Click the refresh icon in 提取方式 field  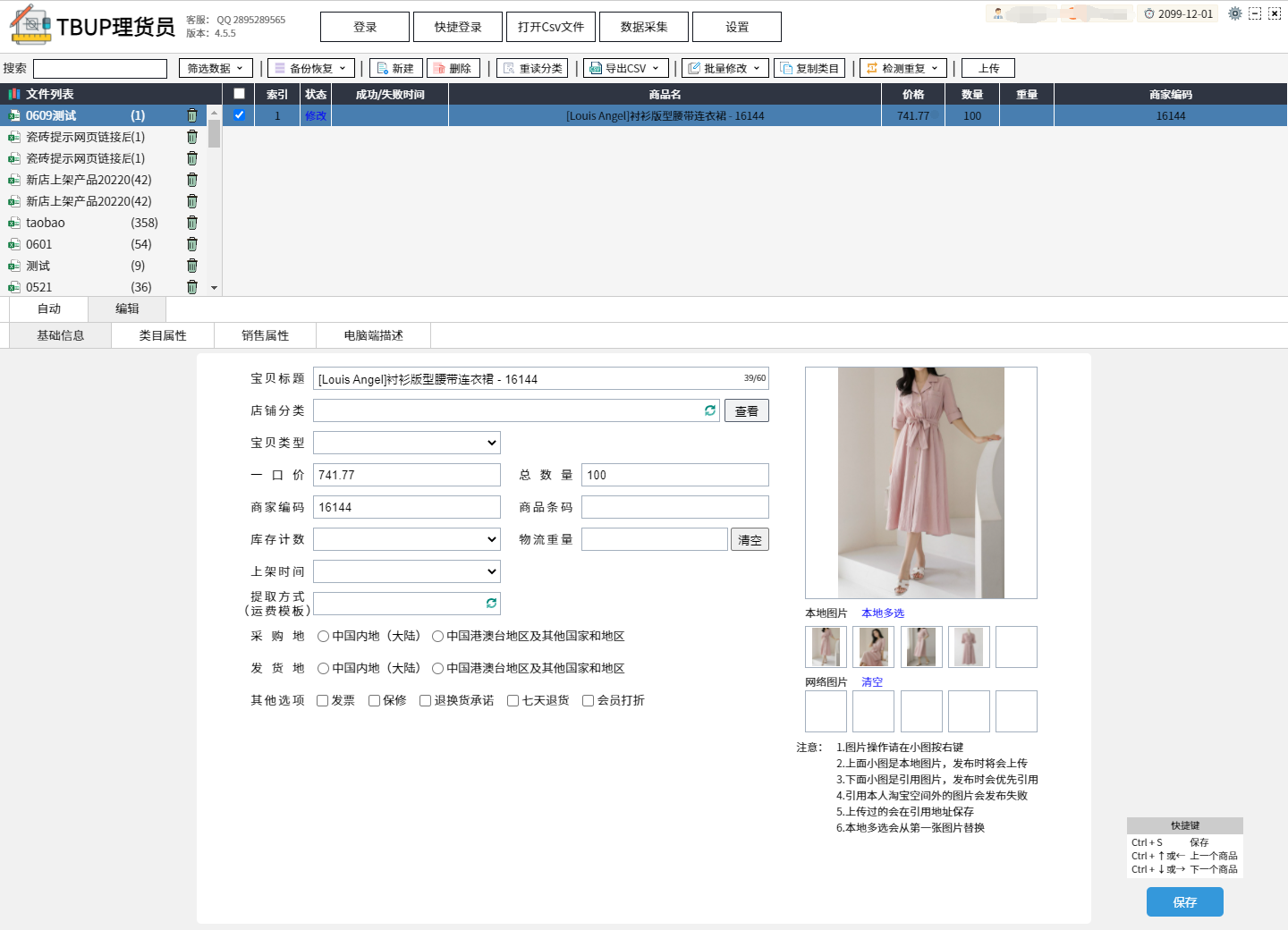point(491,604)
